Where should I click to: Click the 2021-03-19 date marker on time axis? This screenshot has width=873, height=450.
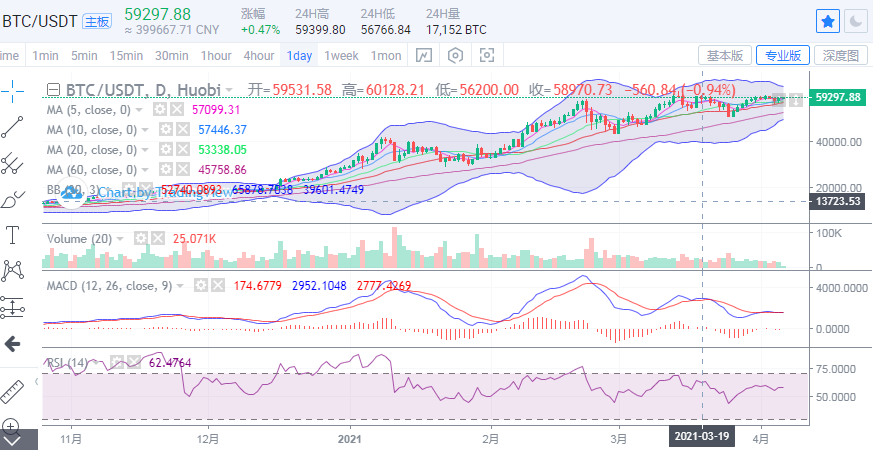(x=701, y=437)
